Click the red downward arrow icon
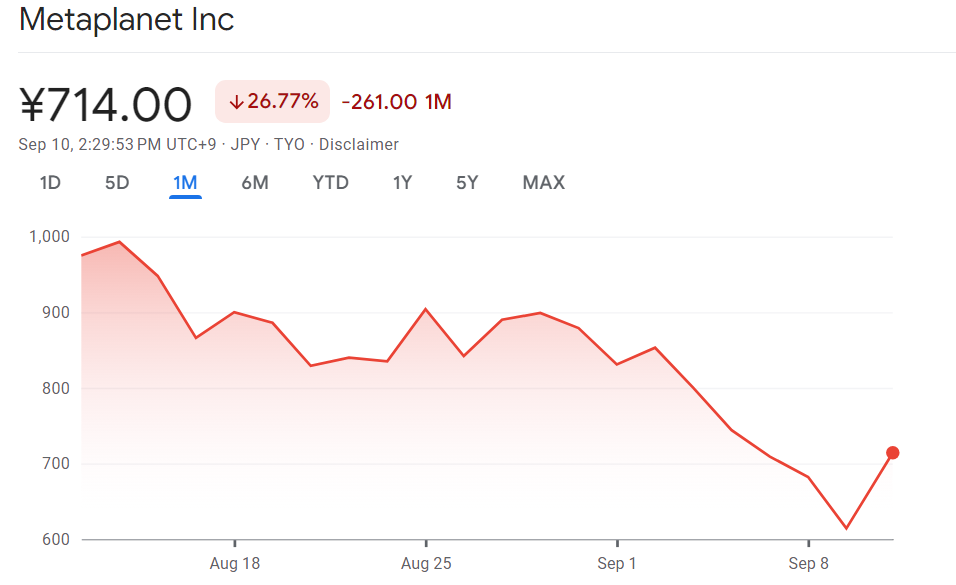This screenshot has width=956, height=585. click(236, 101)
